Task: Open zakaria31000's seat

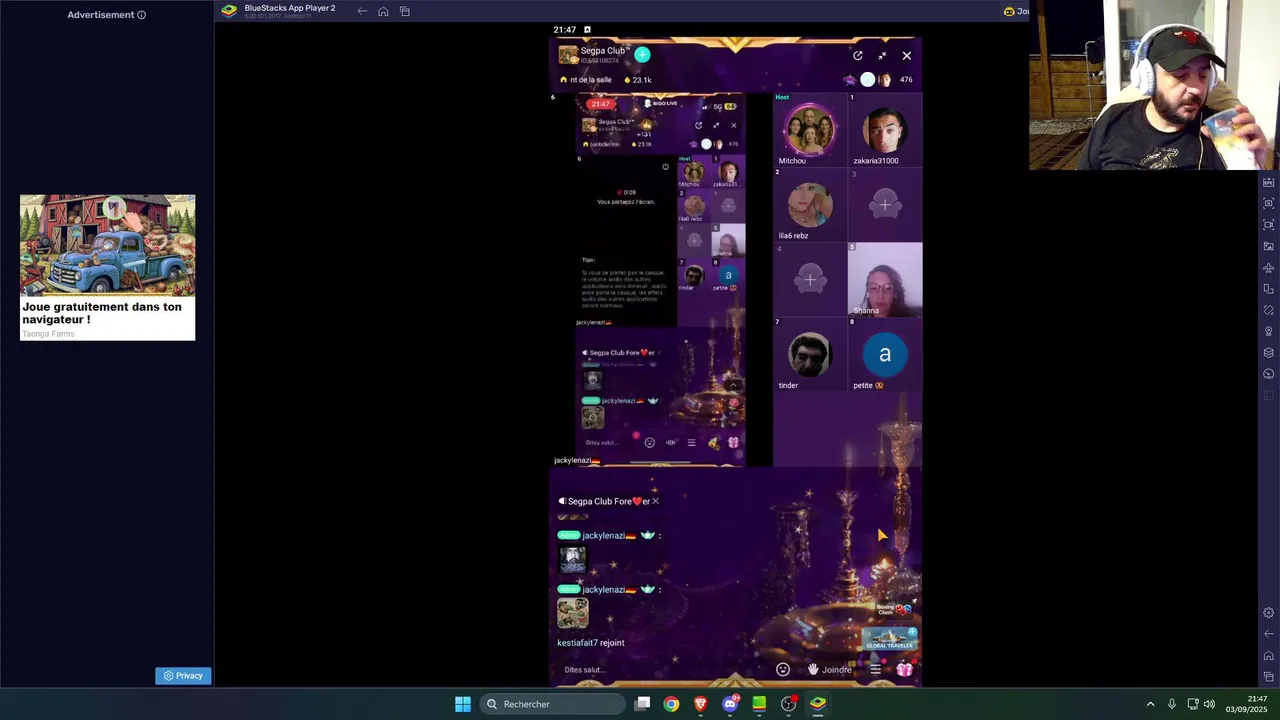Action: tap(884, 130)
